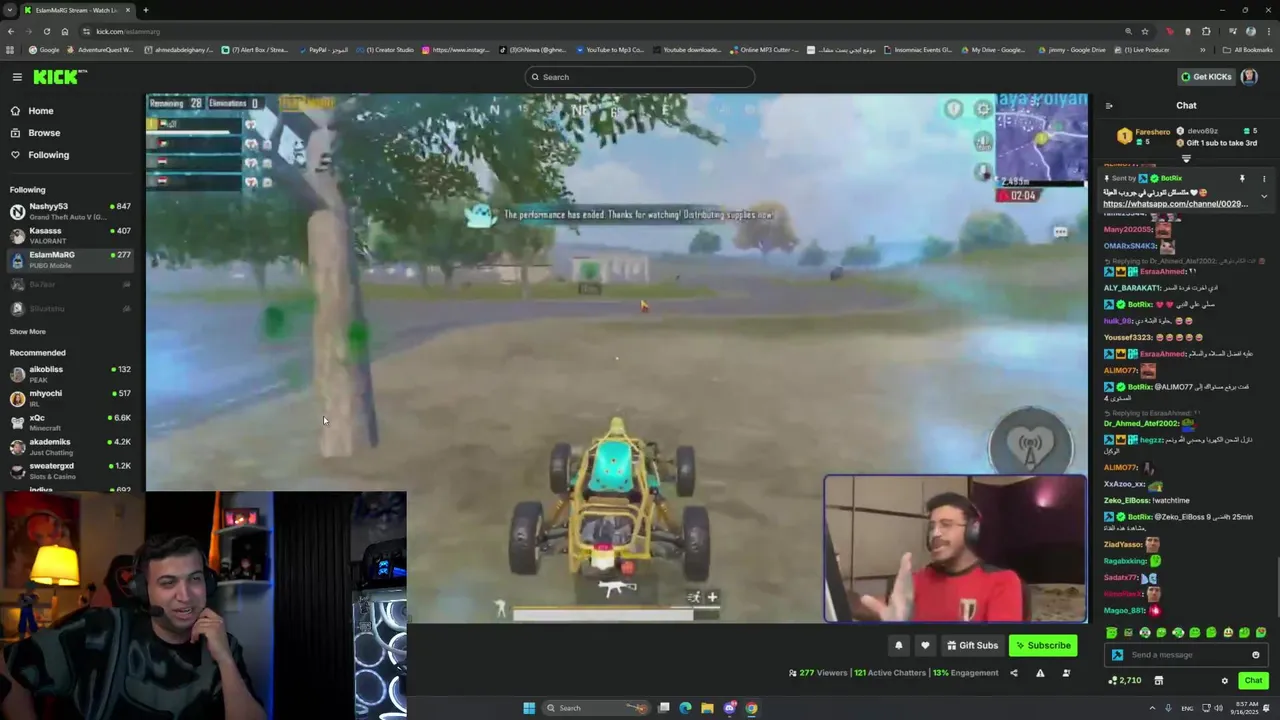
Task: Report stream with warning icon
Action: click(x=1040, y=673)
